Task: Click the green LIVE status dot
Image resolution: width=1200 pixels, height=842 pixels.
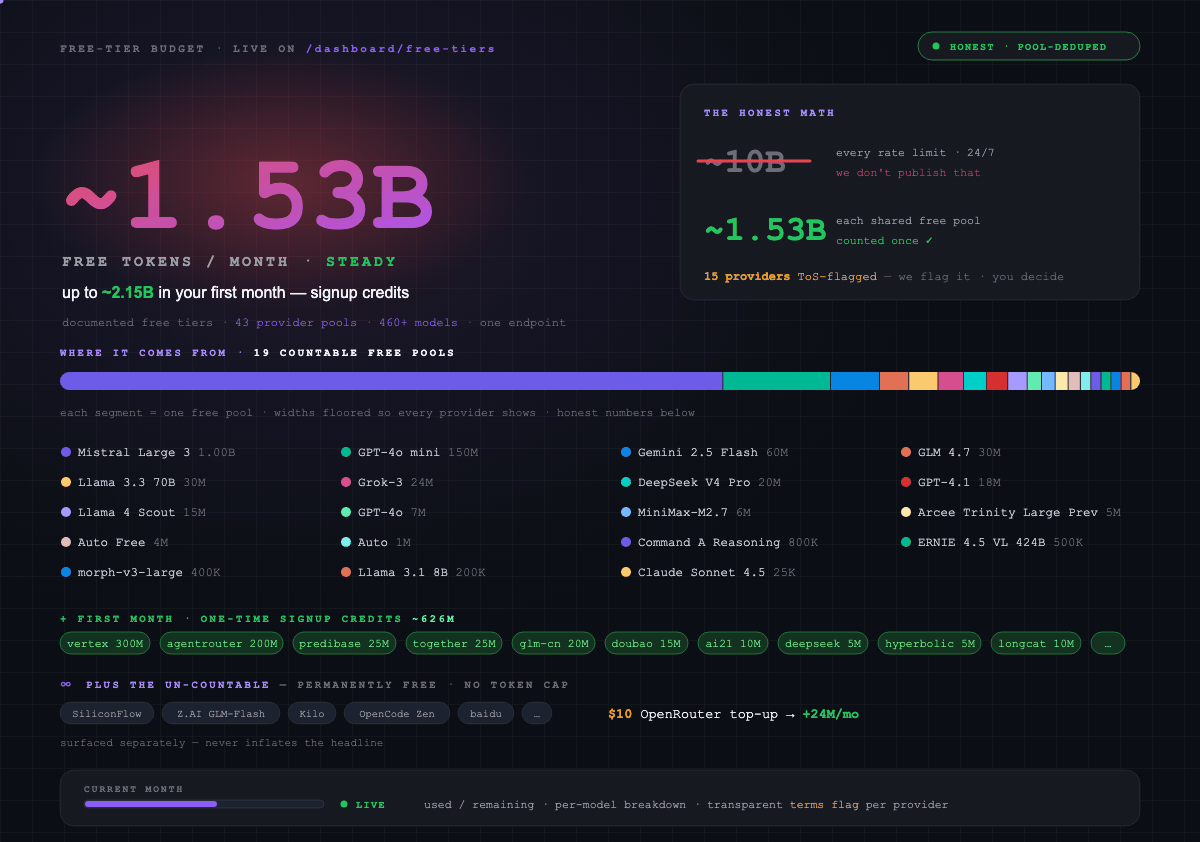Action: click(x=344, y=804)
